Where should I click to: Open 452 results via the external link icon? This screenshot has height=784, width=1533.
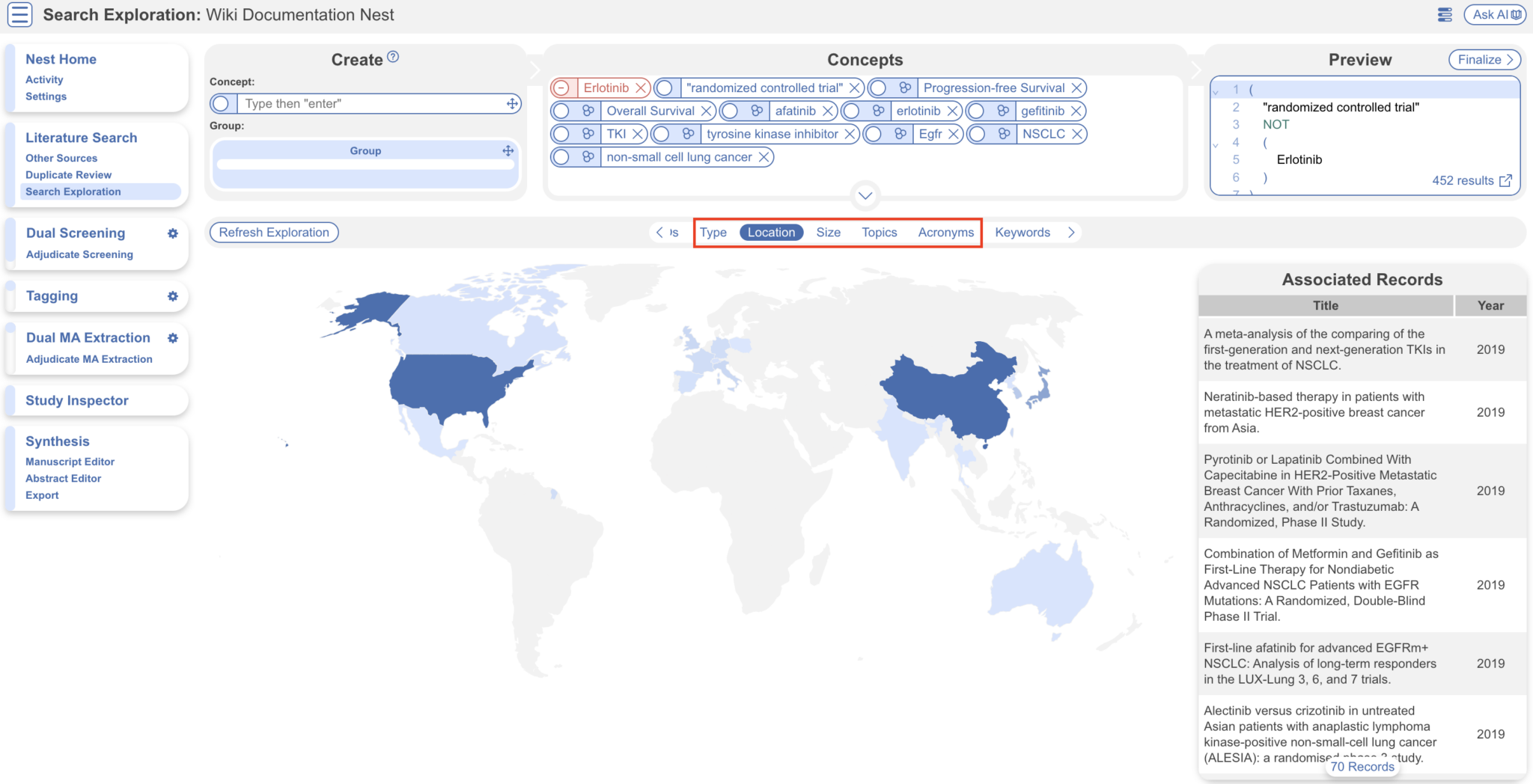[x=1505, y=180]
